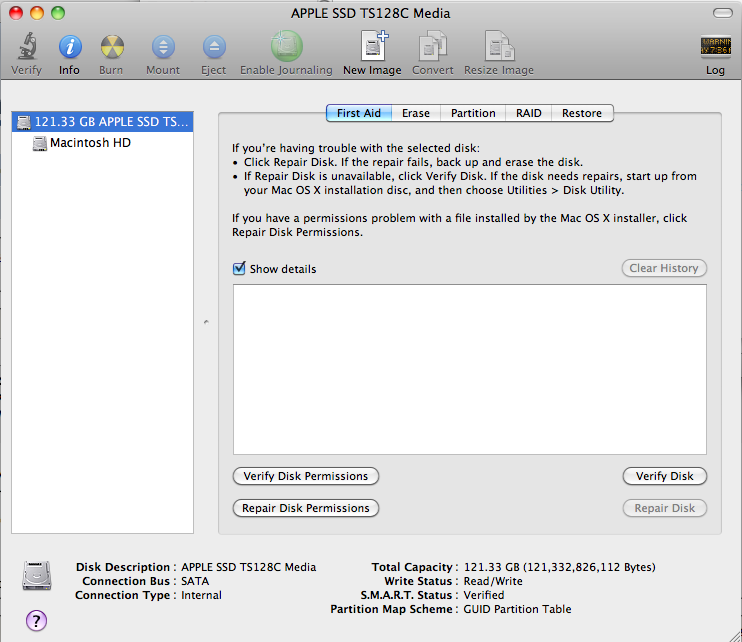Click the purple help question mark button
This screenshot has width=742, height=642.
36,621
